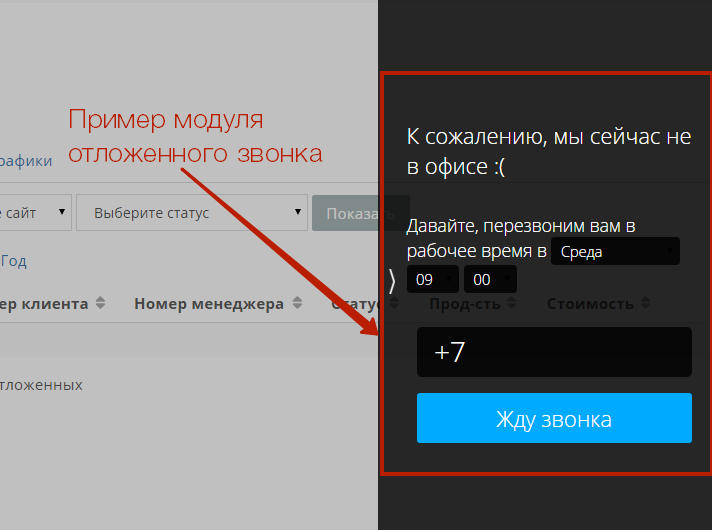Click 'К сожалению, мы сейчас не в офисе' heading

tap(549, 151)
